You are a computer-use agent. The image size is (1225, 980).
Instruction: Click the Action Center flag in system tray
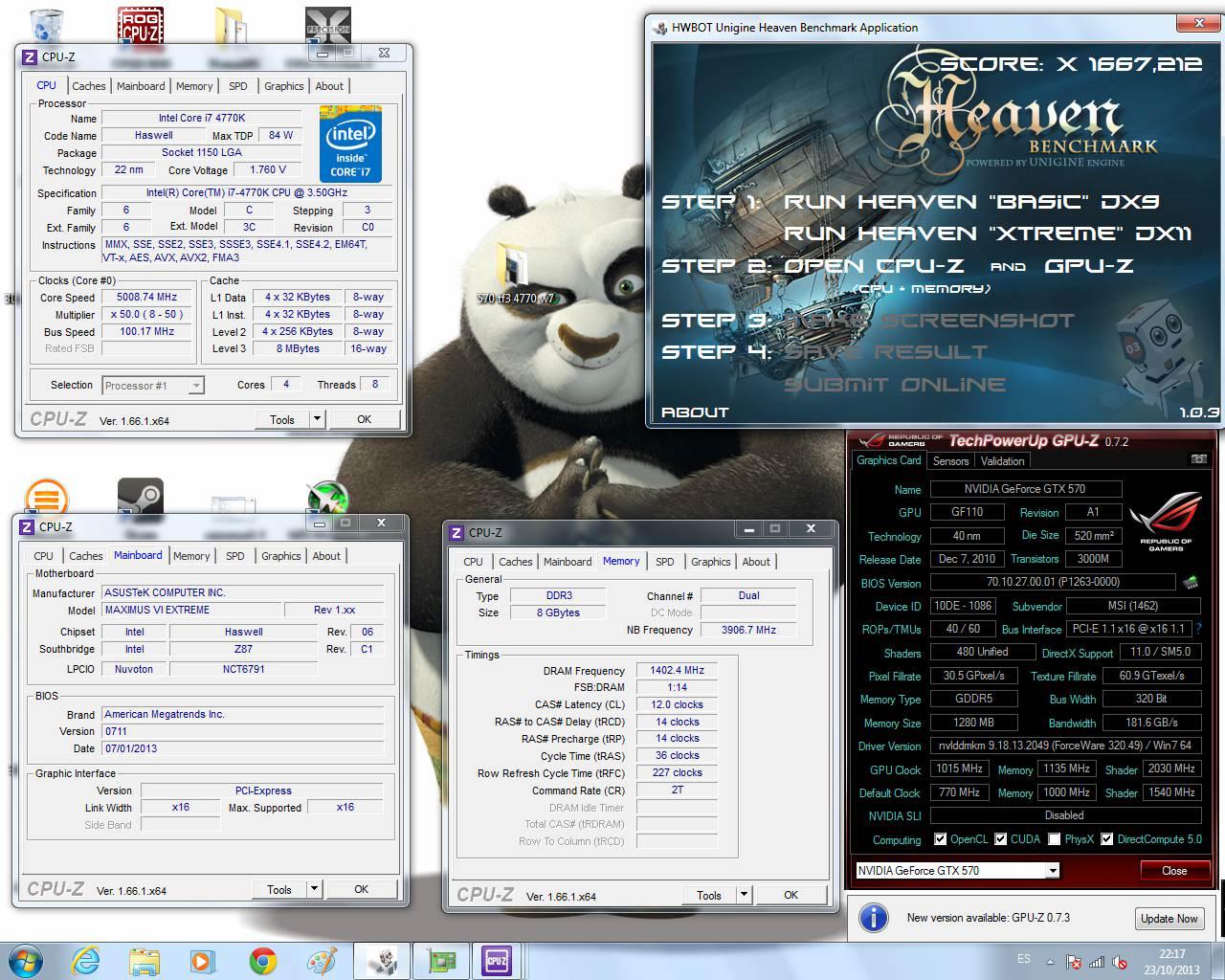pos(1074,962)
